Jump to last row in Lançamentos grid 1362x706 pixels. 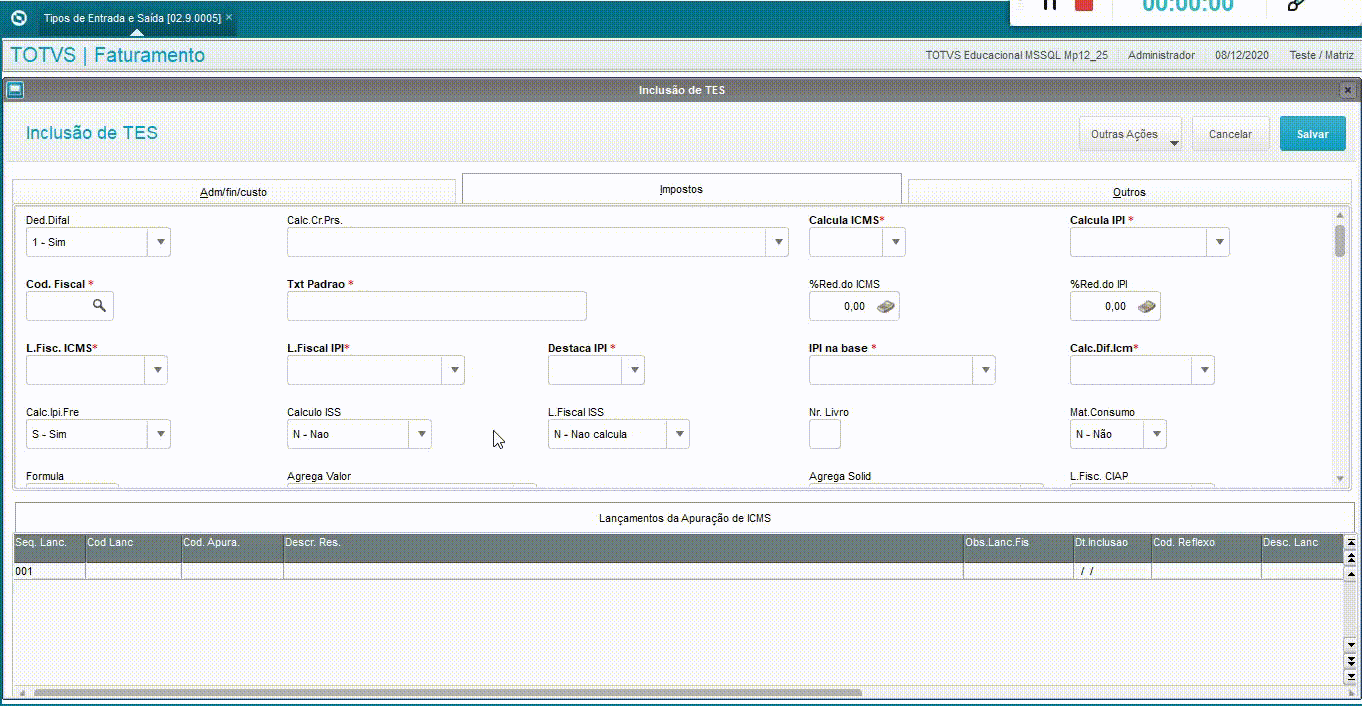pos(1351,675)
